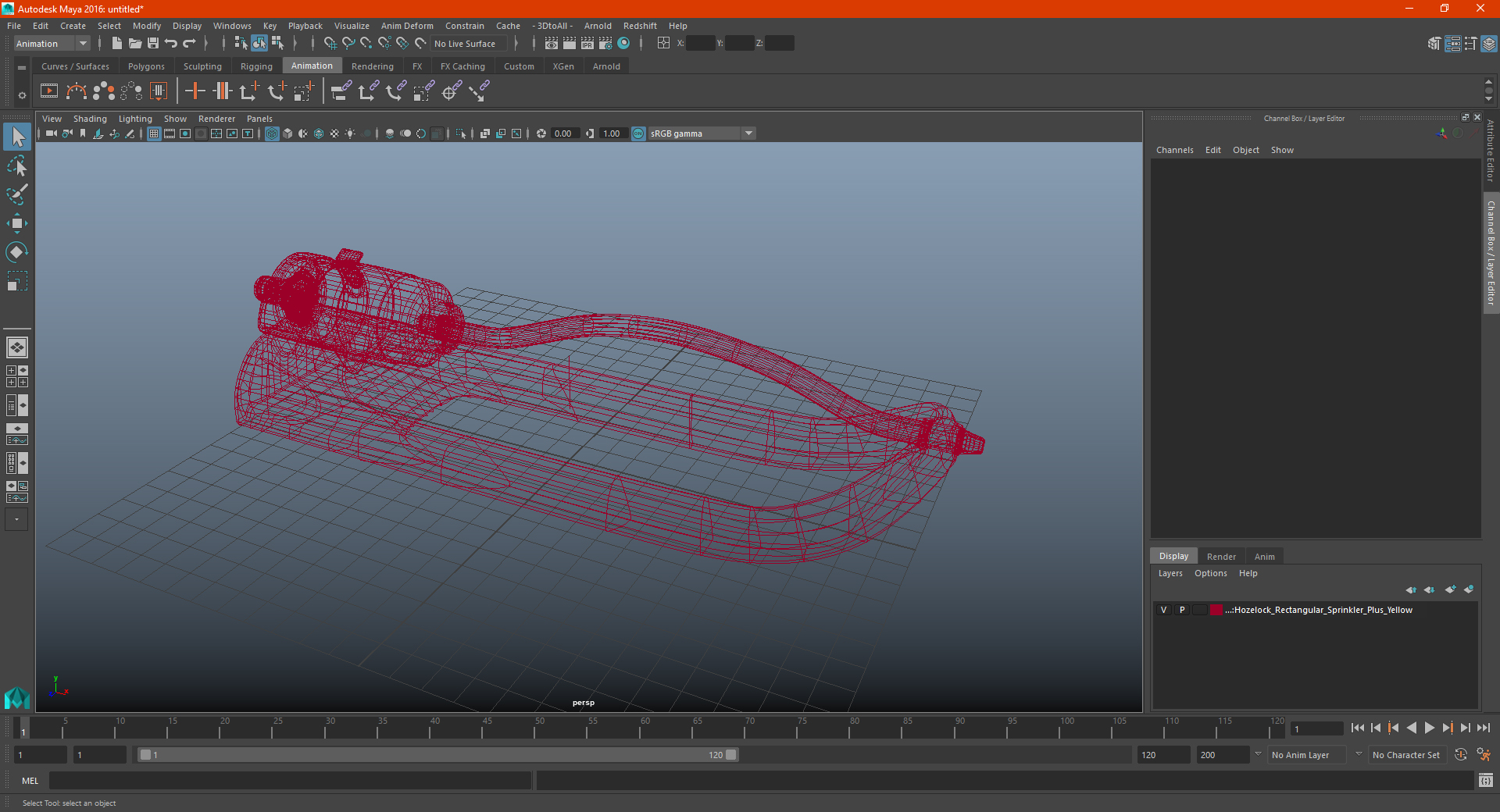Click the MEL command line input field
Viewport: 1500px width, 812px height.
[x=290, y=781]
